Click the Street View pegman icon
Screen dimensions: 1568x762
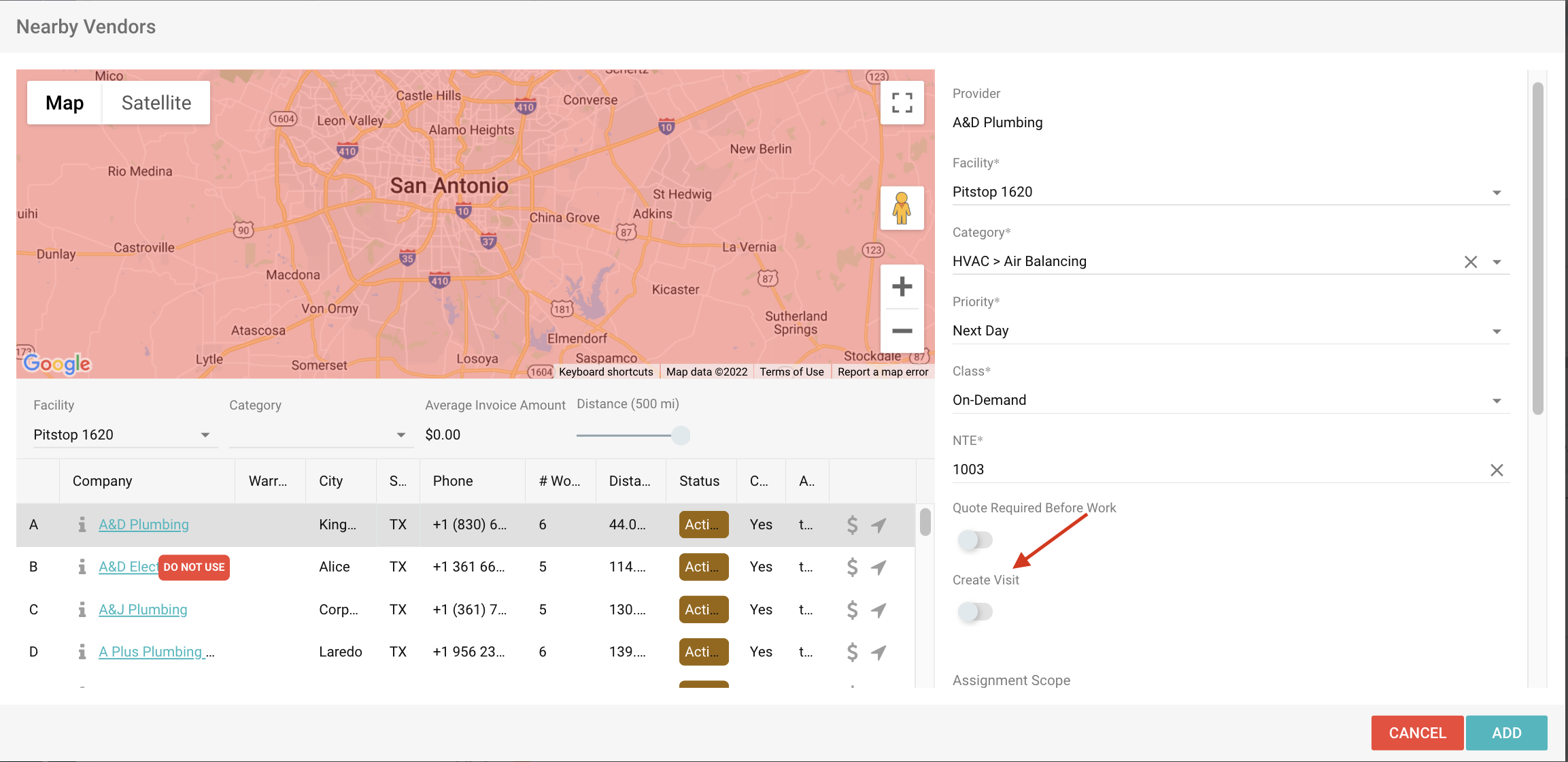click(902, 208)
